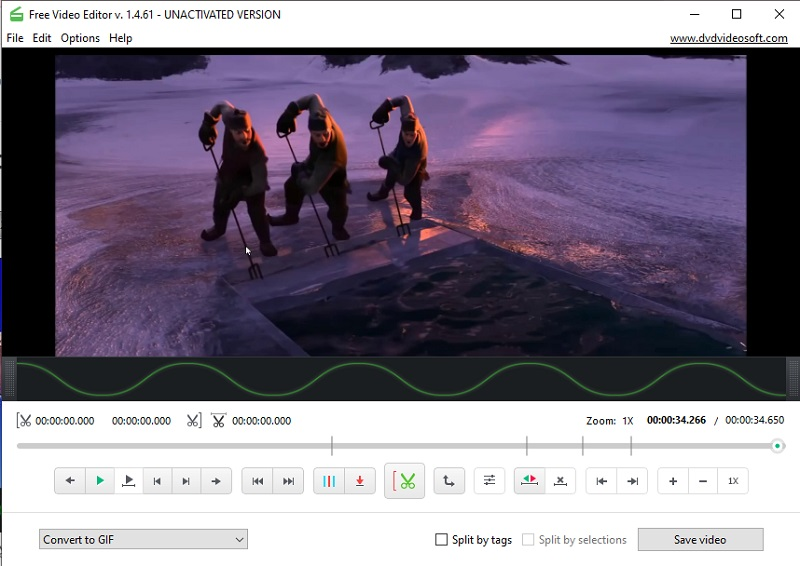Click the green playhead knob on seek bar

click(x=778, y=446)
